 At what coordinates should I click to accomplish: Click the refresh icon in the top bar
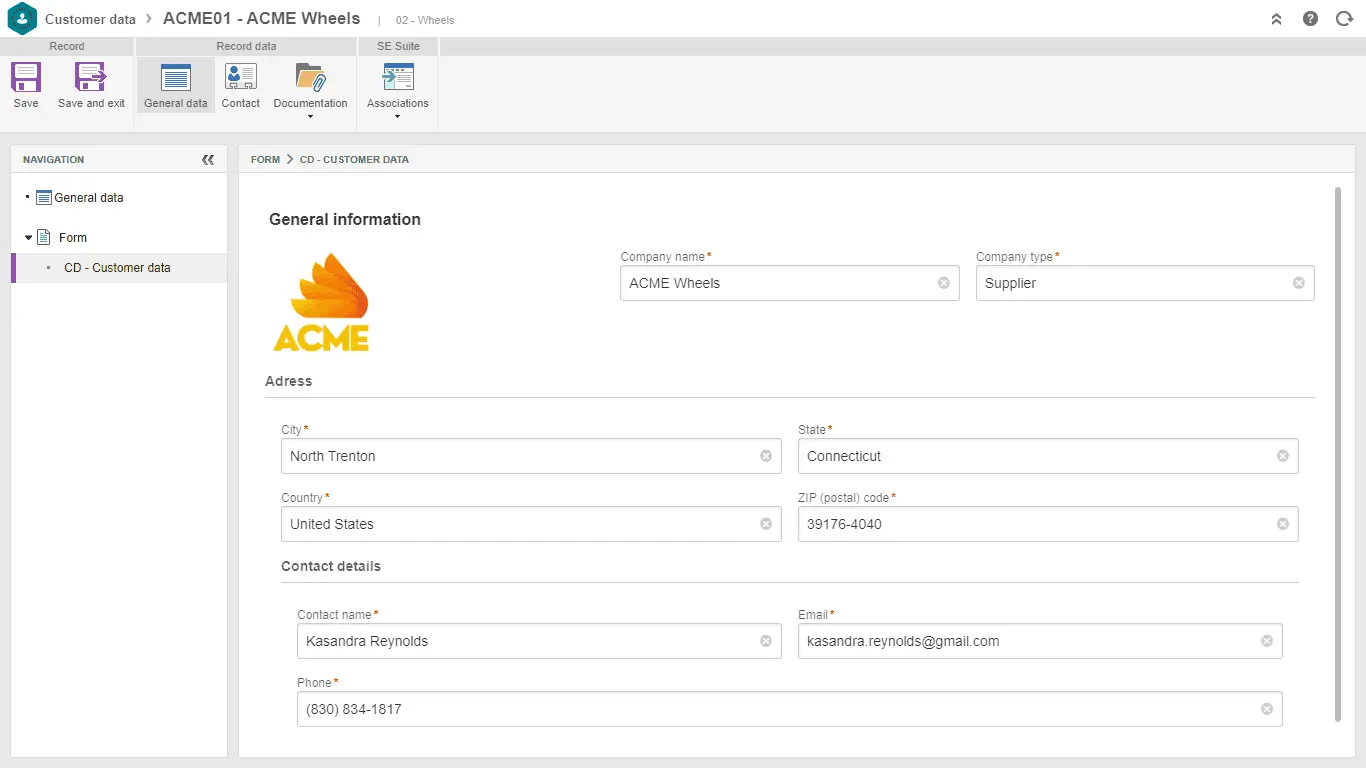click(x=1344, y=18)
